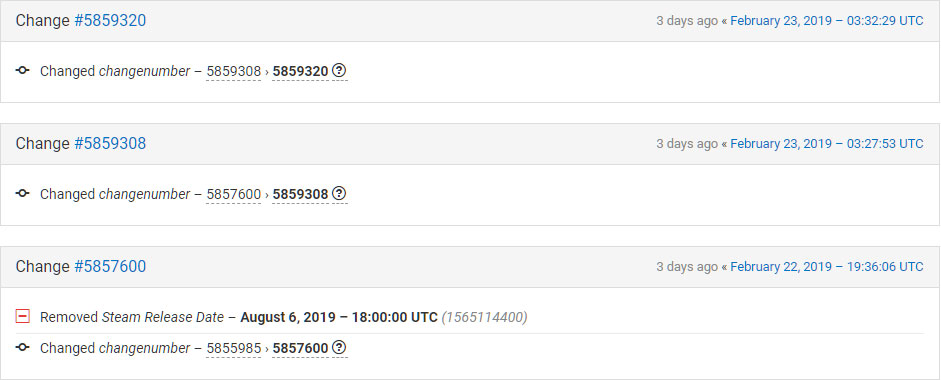Click commit icon in Change #5859308 row
This screenshot has height=380, width=941.
pos(23,194)
